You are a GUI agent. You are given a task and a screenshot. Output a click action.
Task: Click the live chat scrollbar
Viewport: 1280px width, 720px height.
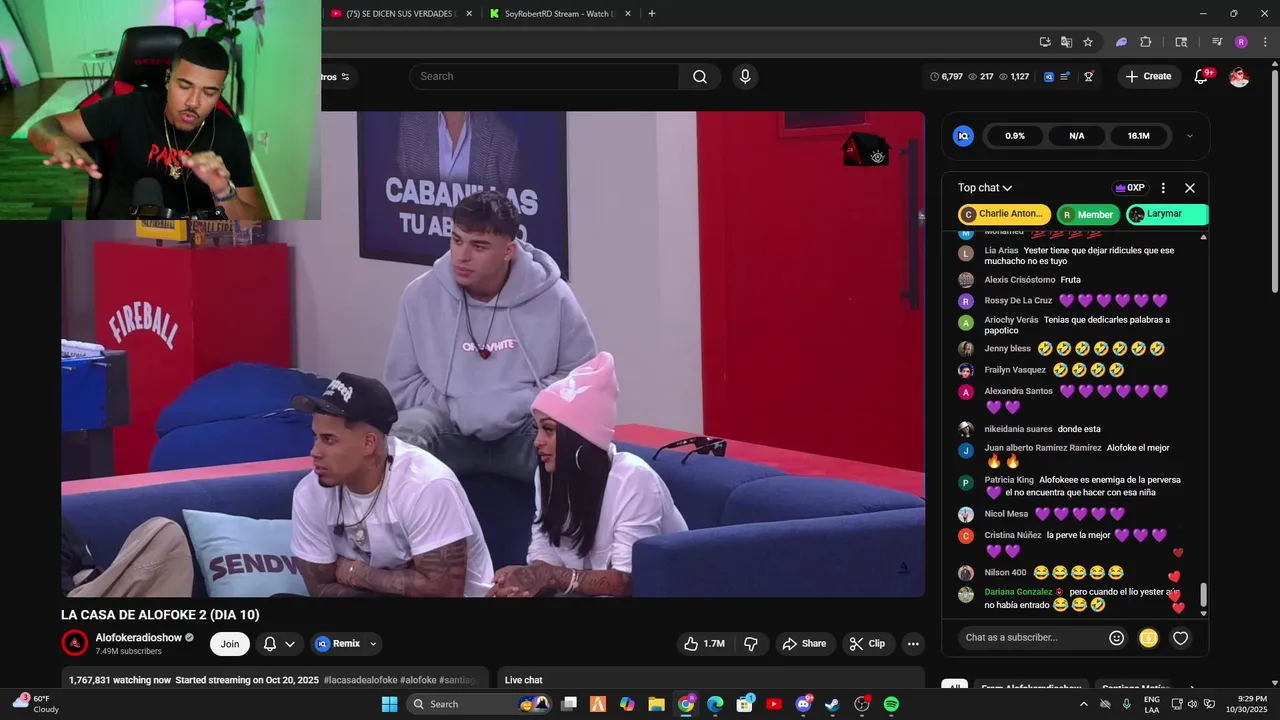pos(1204,596)
